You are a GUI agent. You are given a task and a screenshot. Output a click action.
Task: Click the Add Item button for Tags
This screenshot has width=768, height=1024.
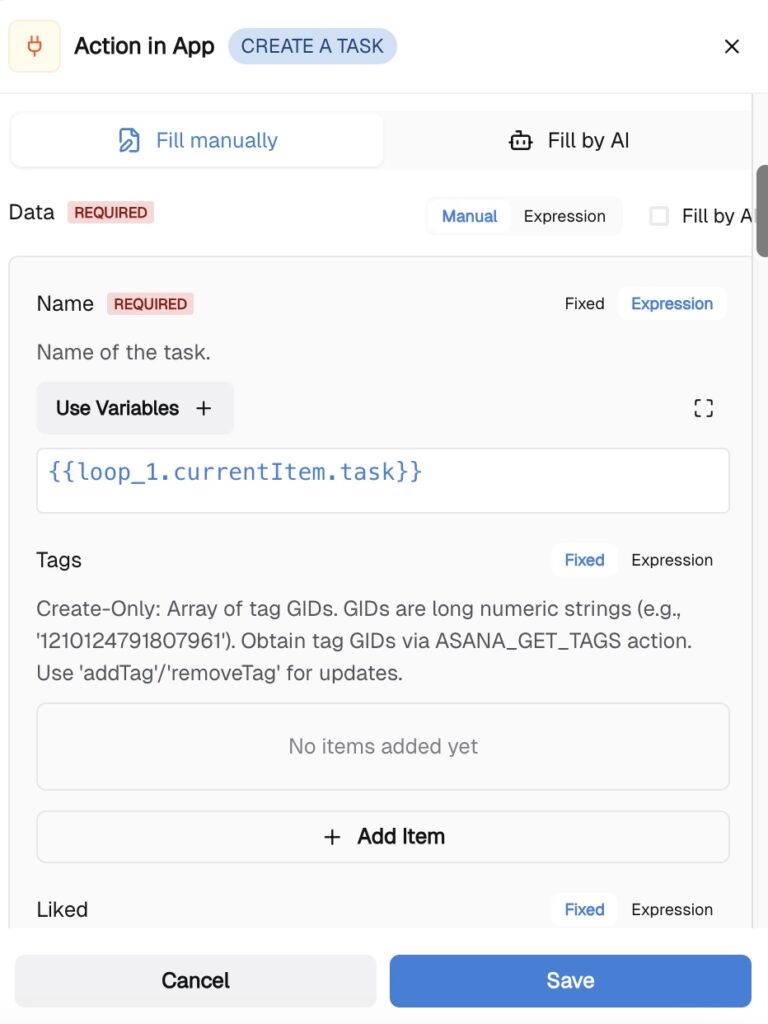click(383, 837)
